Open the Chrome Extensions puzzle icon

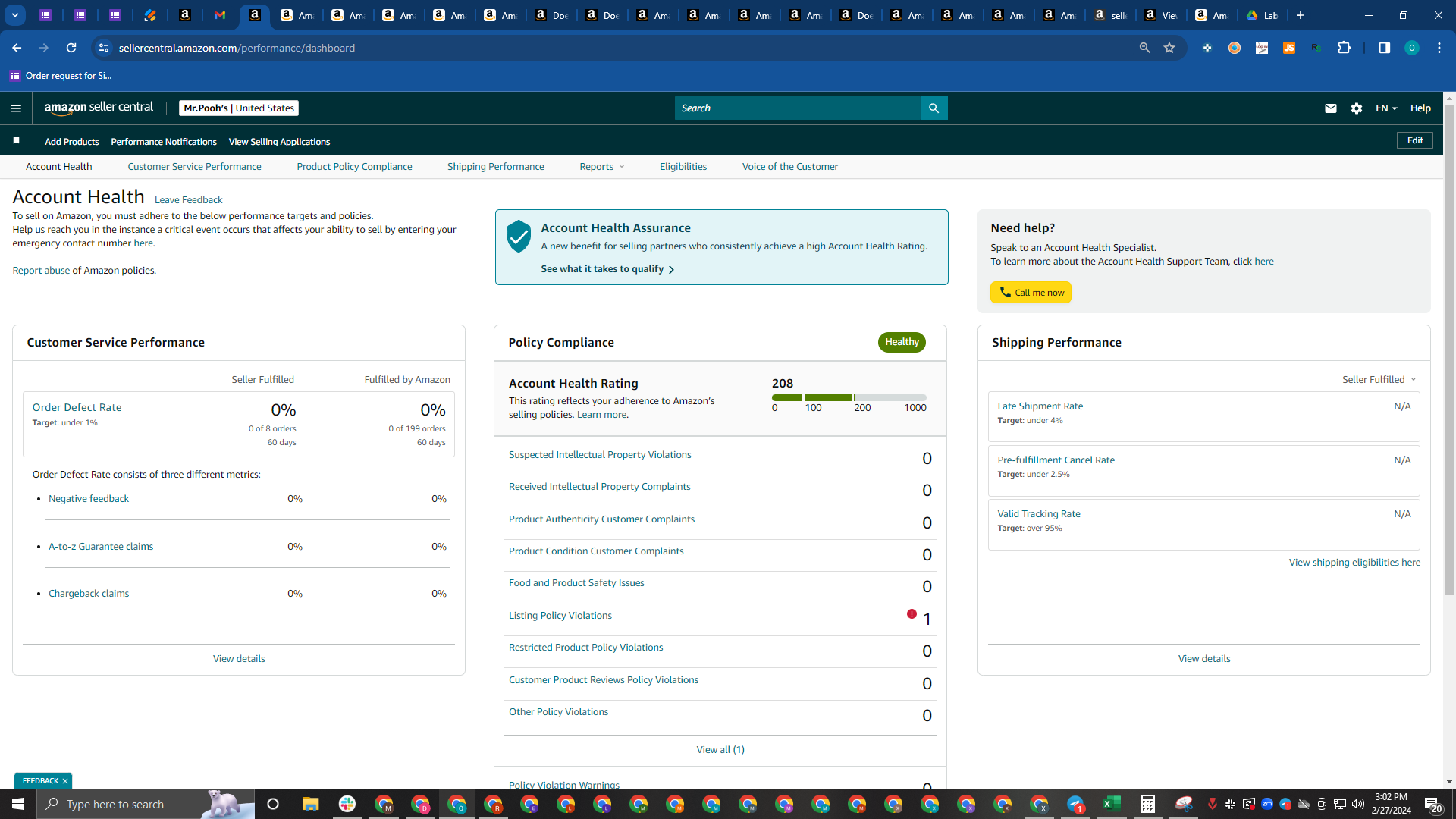1344,48
